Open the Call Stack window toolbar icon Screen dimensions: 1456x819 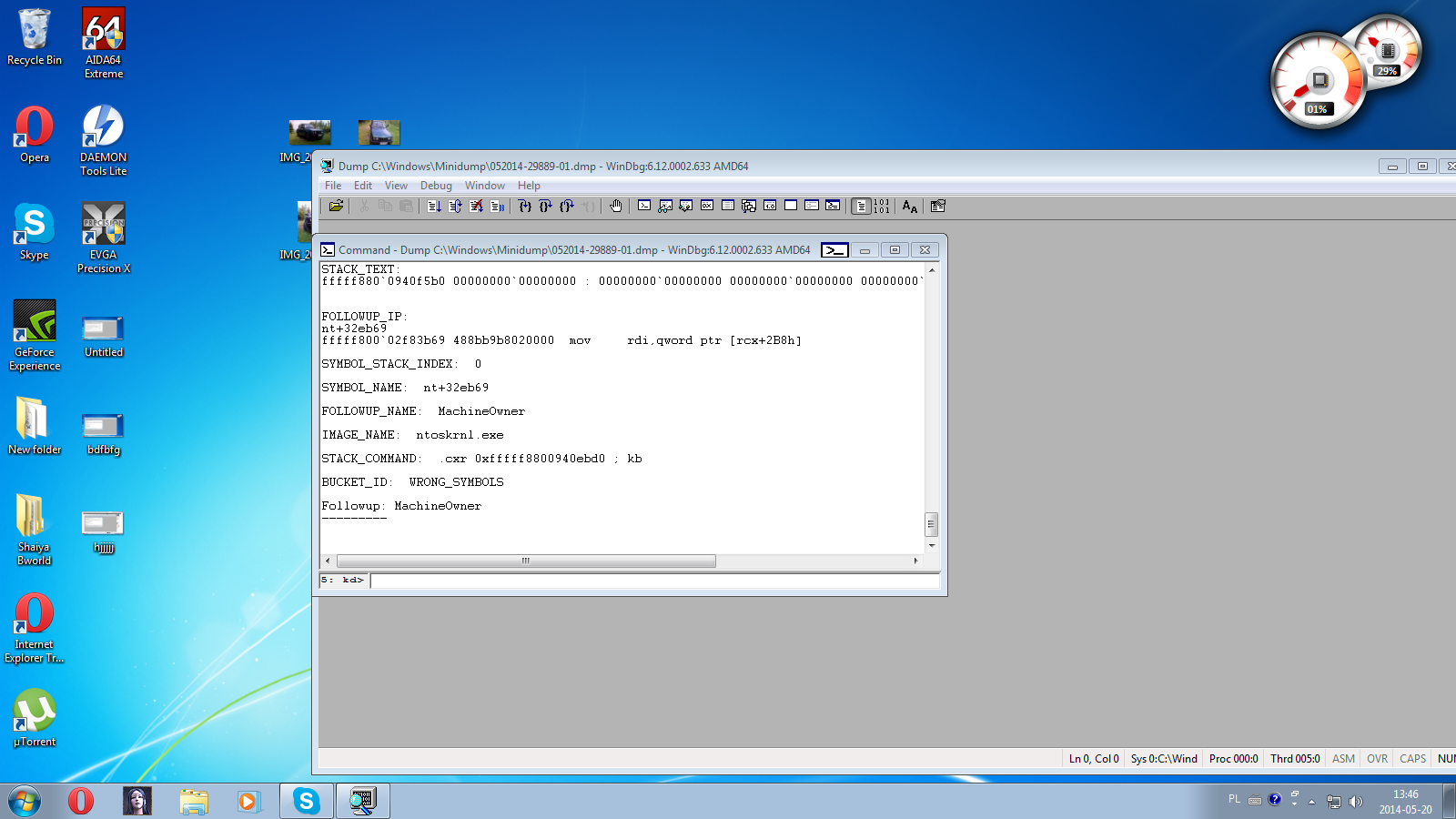pyautogui.click(x=749, y=207)
